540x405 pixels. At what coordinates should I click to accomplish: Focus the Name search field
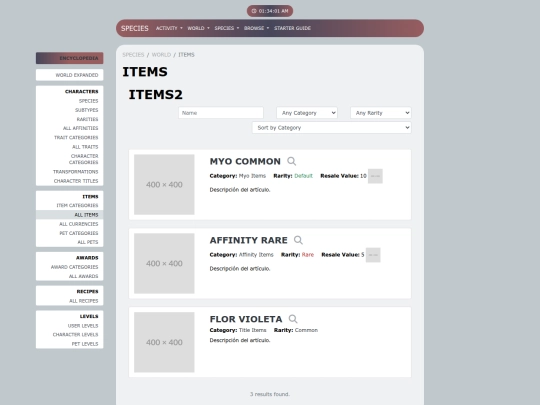221,113
